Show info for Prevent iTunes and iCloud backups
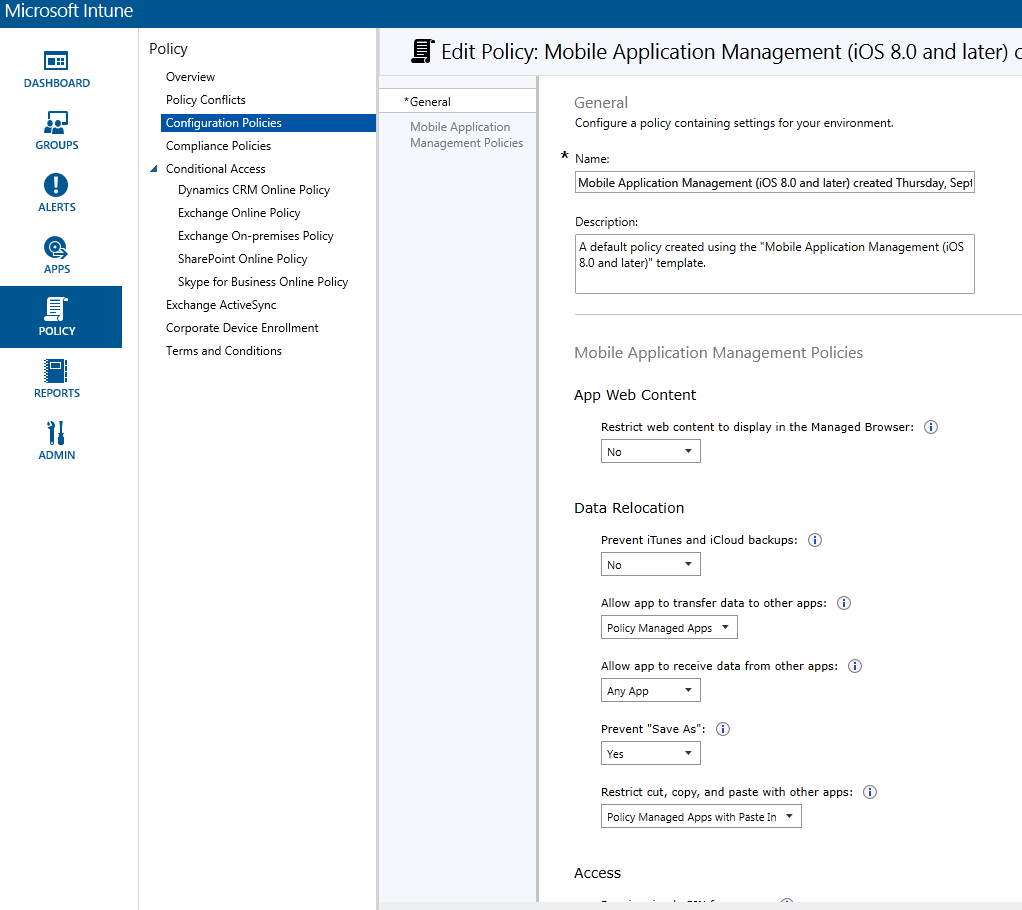The height and width of the screenshot is (910, 1022). coord(815,540)
